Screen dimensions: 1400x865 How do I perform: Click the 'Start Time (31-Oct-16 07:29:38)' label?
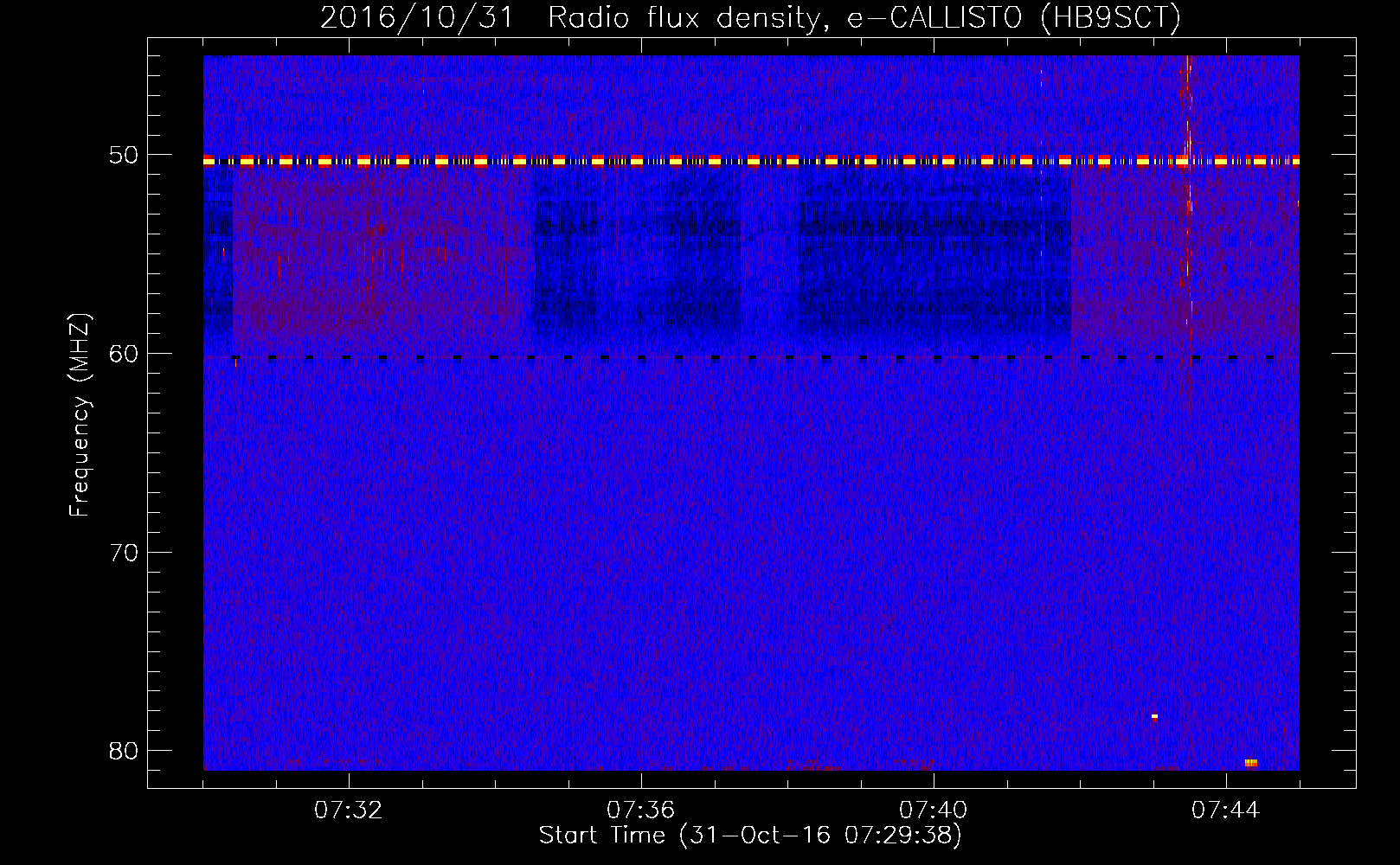click(x=750, y=836)
